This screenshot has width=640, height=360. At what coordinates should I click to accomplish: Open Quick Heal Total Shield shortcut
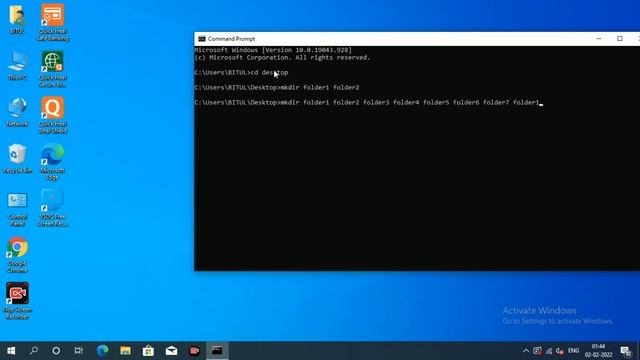pyautogui.click(x=52, y=116)
